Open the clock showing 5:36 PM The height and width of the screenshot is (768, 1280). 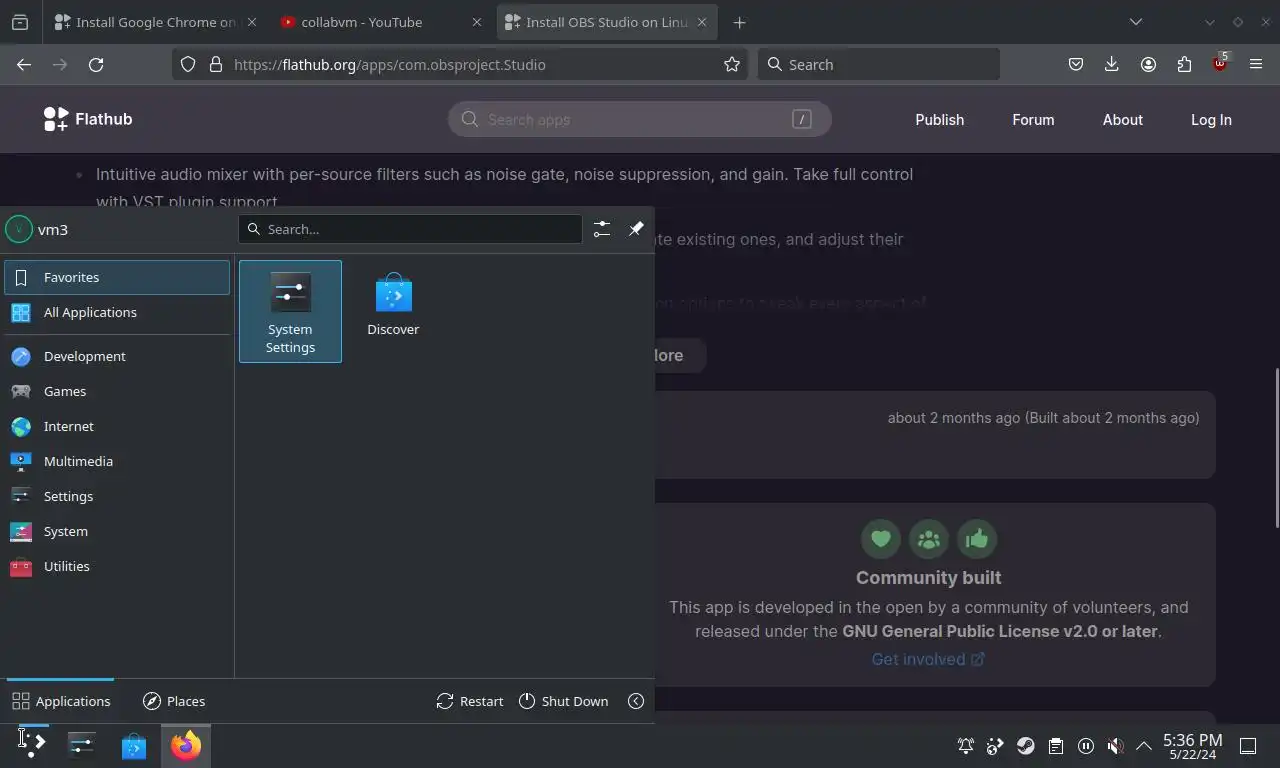[x=1192, y=746]
